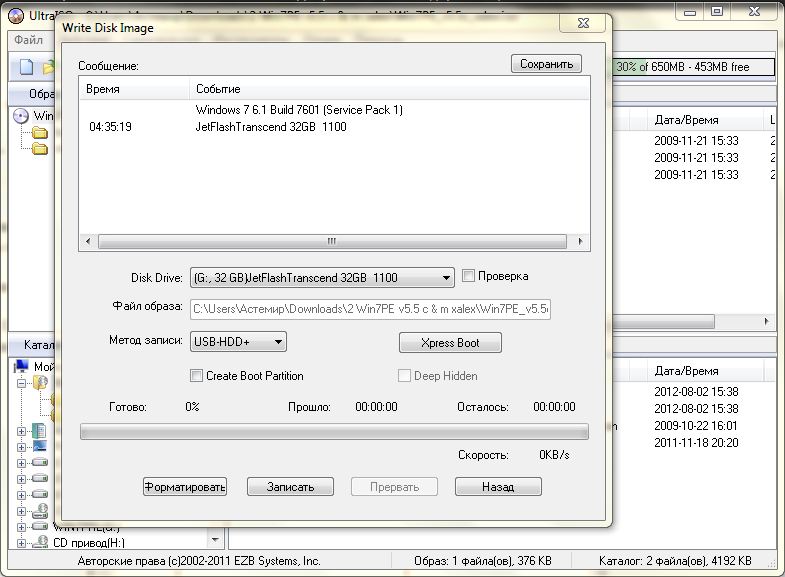
Task: Click the Прошло 00:00:00 value
Action: tap(376, 407)
